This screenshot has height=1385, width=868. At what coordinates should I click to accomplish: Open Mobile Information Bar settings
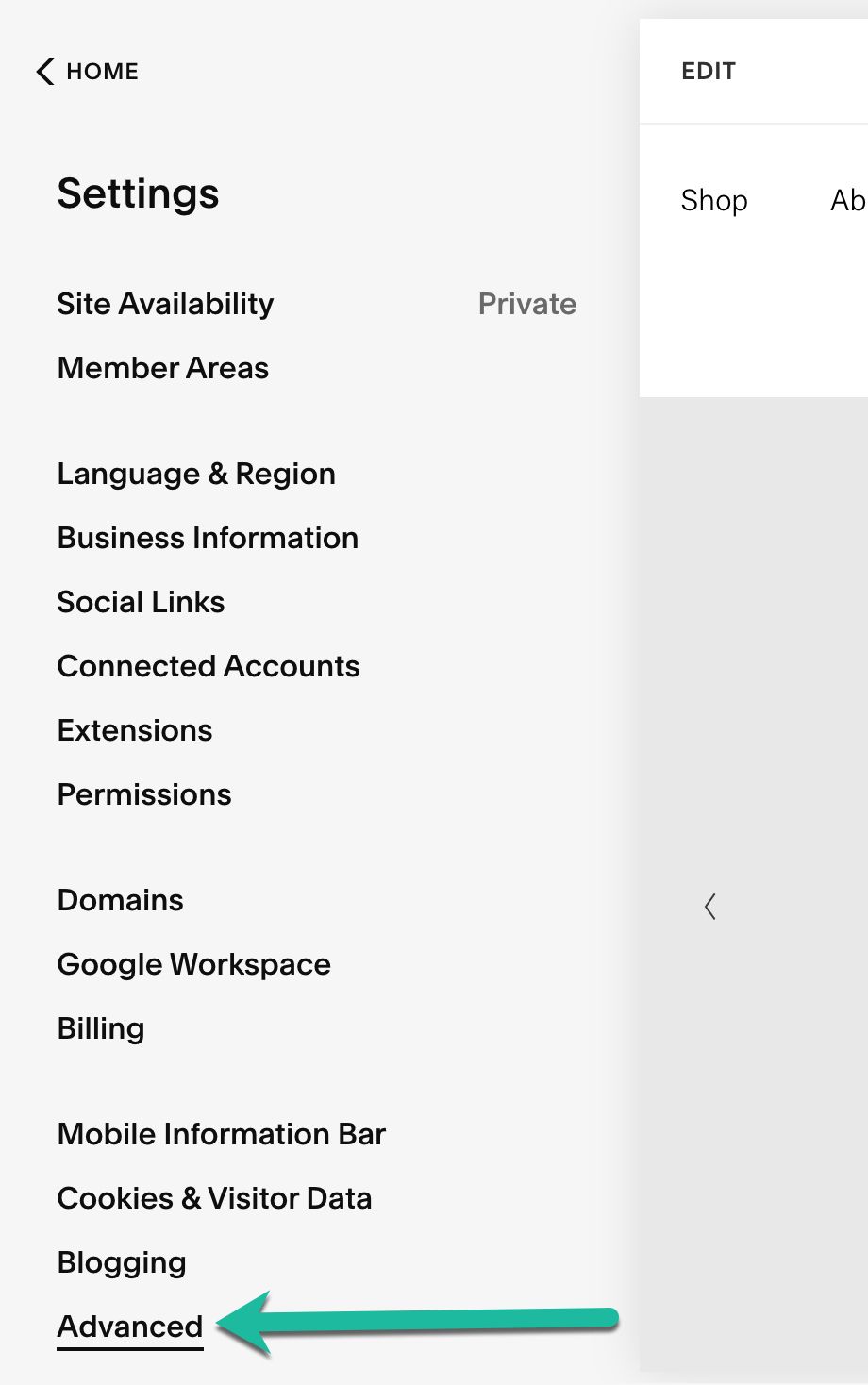tap(221, 1134)
